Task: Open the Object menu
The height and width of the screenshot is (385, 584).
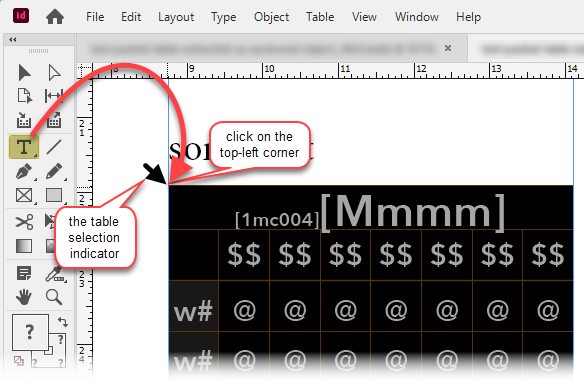Action: (272, 17)
